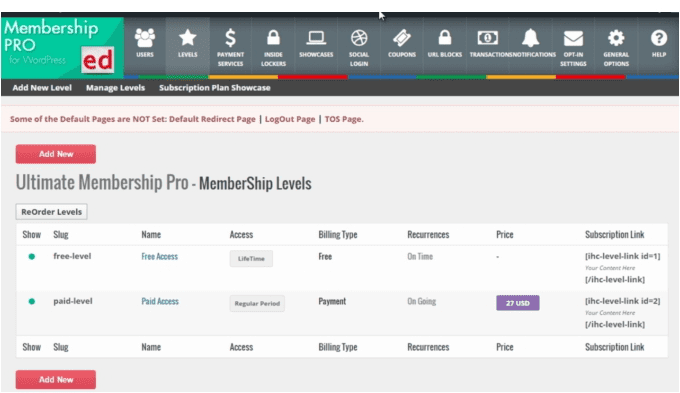Image resolution: width=680 pixels, height=393 pixels.
Task: Click the bottom Slug column footer
Action: click(61, 347)
